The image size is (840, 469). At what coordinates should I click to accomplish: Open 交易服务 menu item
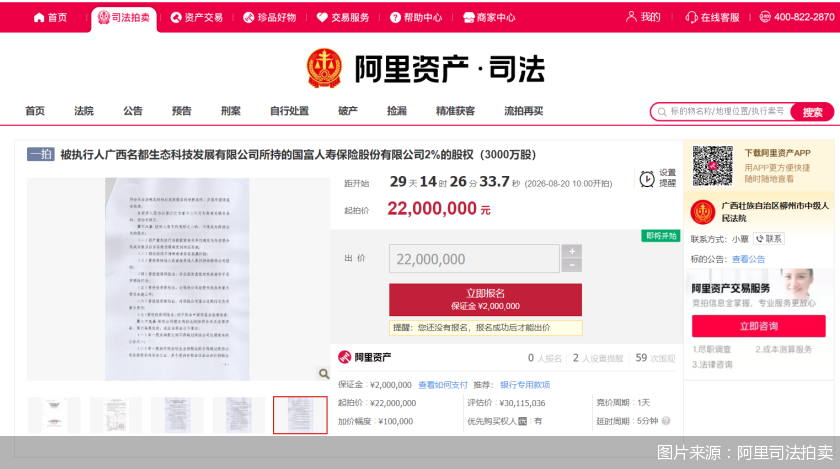343,18
